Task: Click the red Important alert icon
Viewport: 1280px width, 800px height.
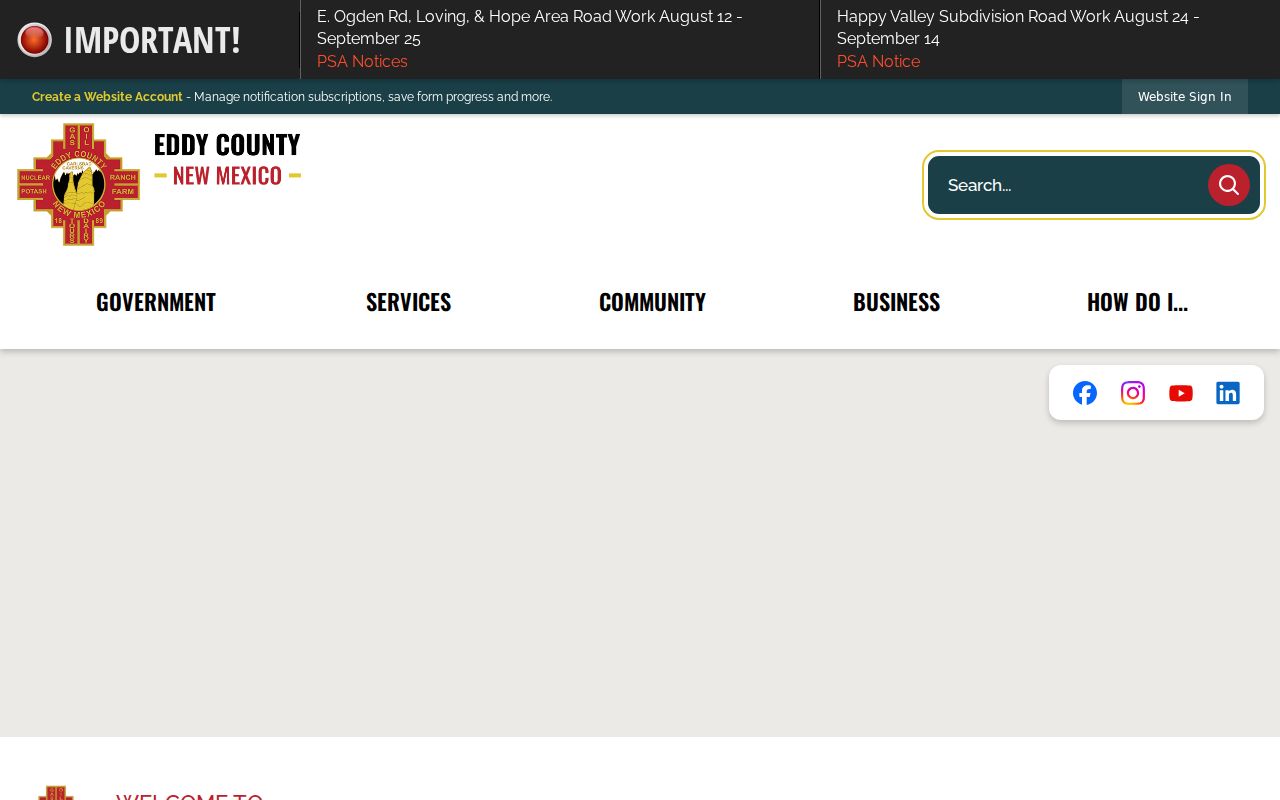Action: click(x=34, y=40)
